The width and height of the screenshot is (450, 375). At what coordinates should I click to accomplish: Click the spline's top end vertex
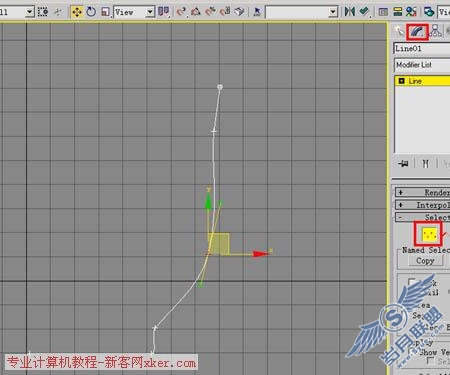pyautogui.click(x=220, y=87)
